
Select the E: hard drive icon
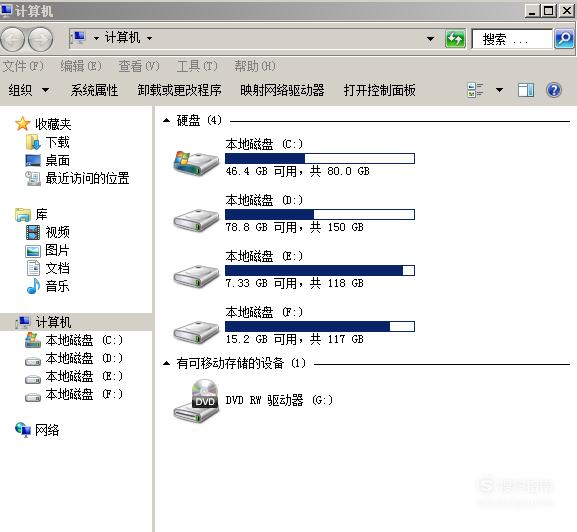click(x=196, y=276)
